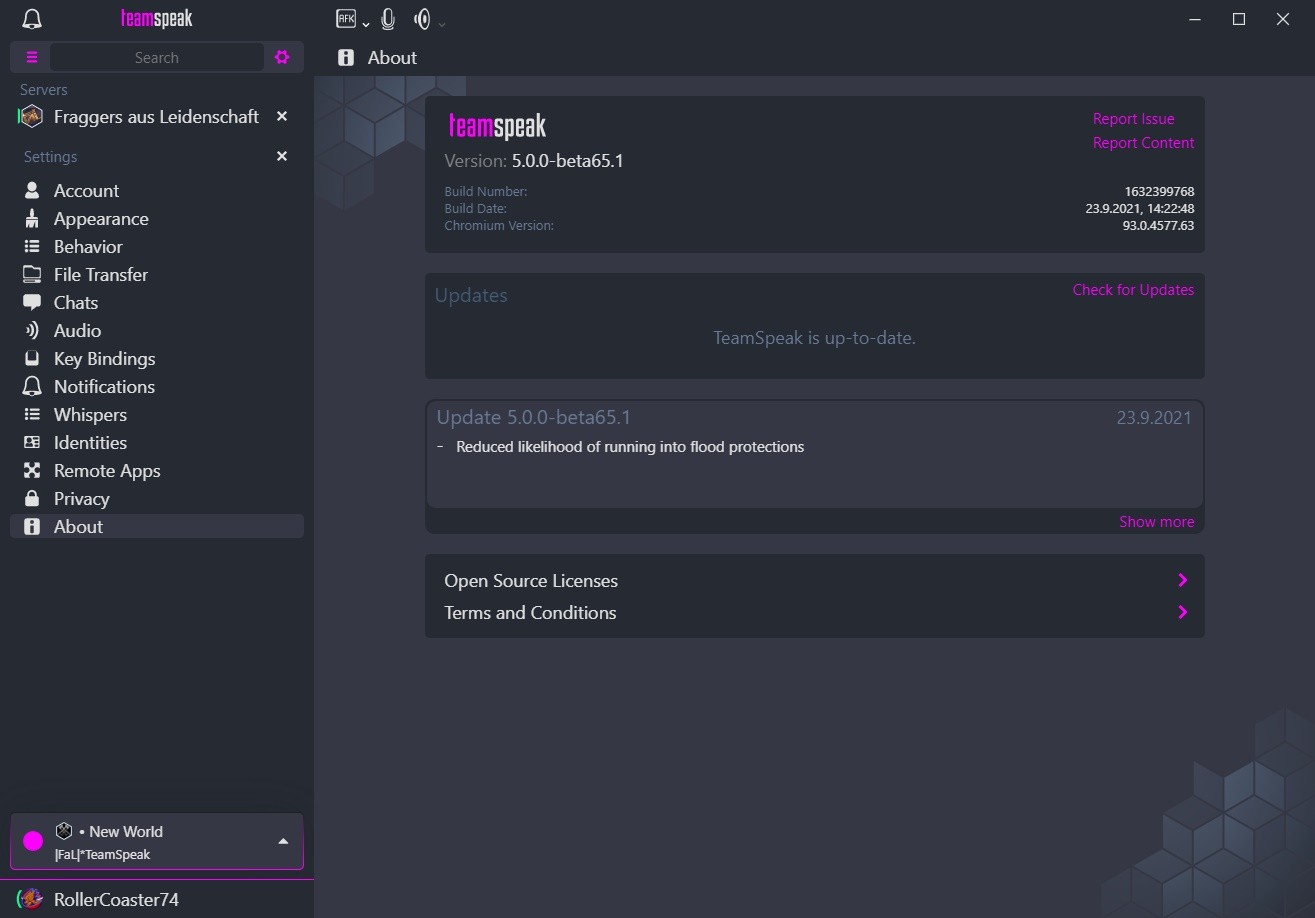This screenshot has height=918, width=1315.
Task: Click the Identities card icon
Action: [x=32, y=442]
